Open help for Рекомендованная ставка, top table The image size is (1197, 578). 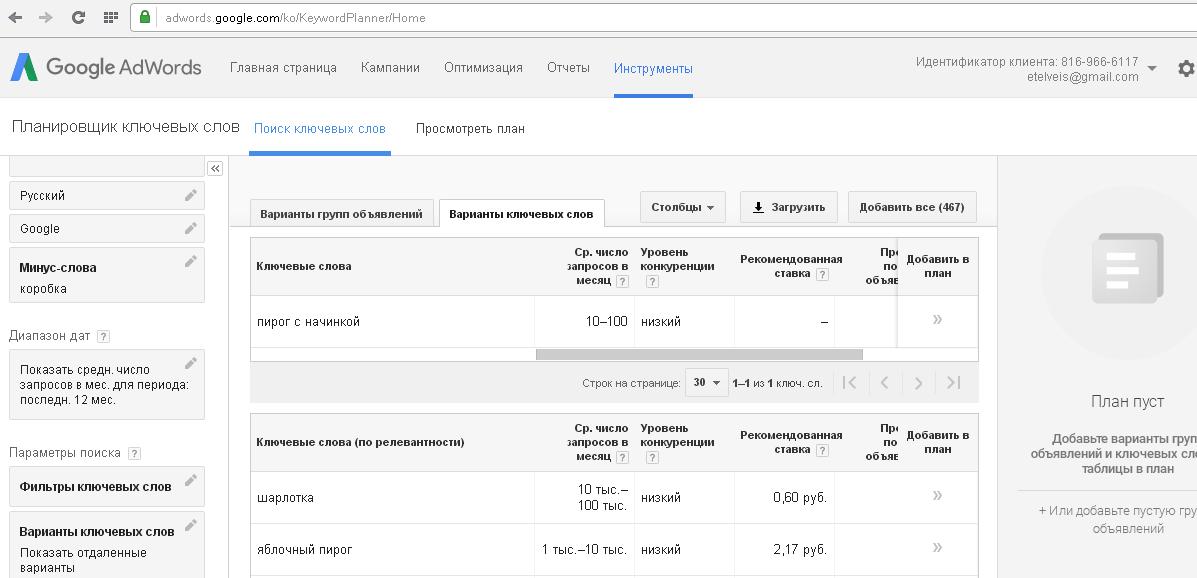click(x=822, y=275)
